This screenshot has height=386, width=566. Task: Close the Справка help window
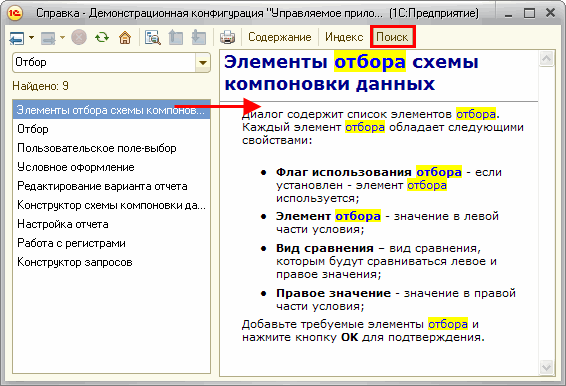(x=550, y=13)
